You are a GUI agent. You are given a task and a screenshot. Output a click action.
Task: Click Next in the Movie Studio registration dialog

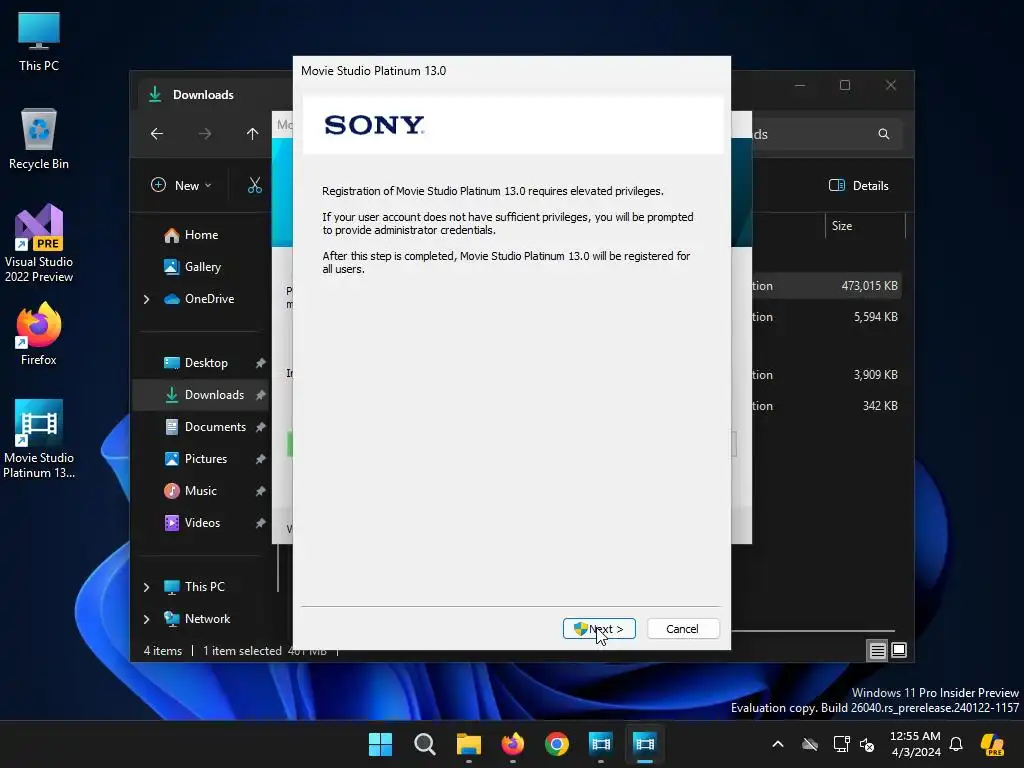point(599,629)
